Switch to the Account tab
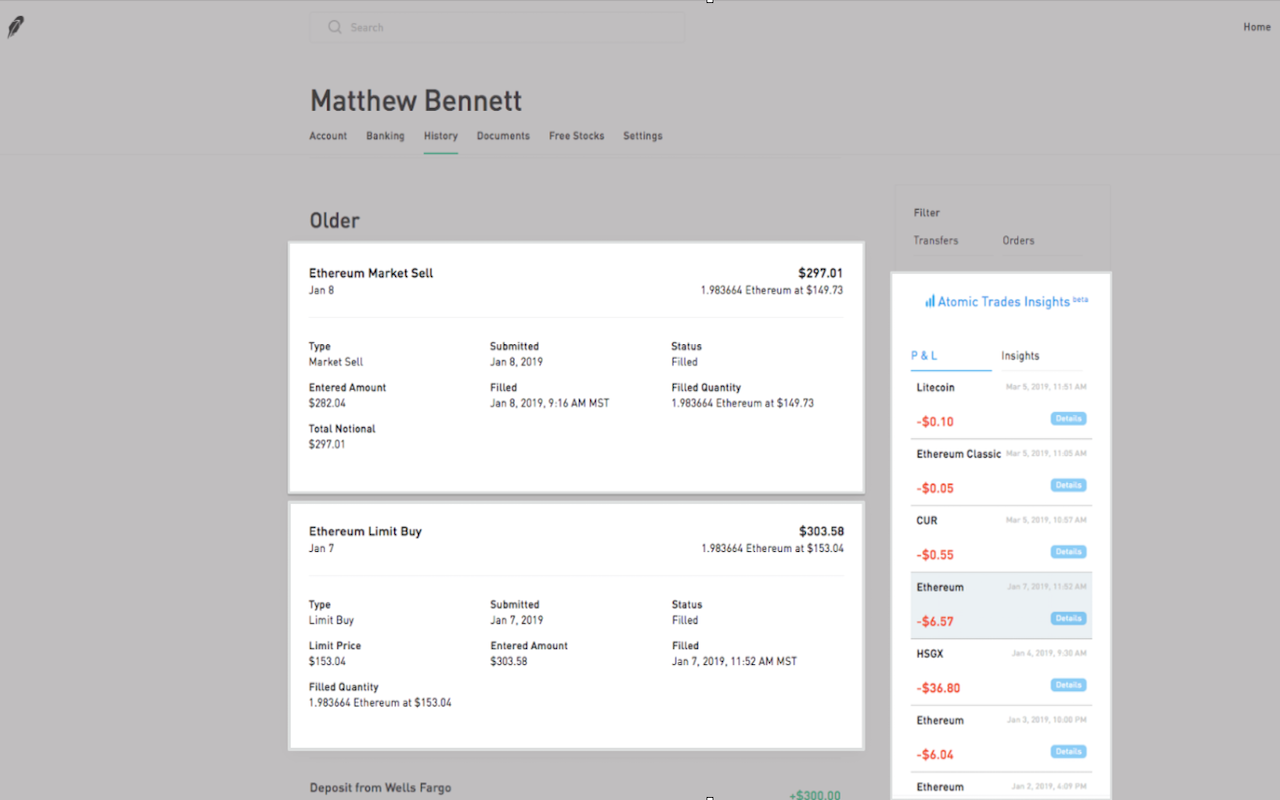This screenshot has height=800, width=1280. tap(328, 136)
